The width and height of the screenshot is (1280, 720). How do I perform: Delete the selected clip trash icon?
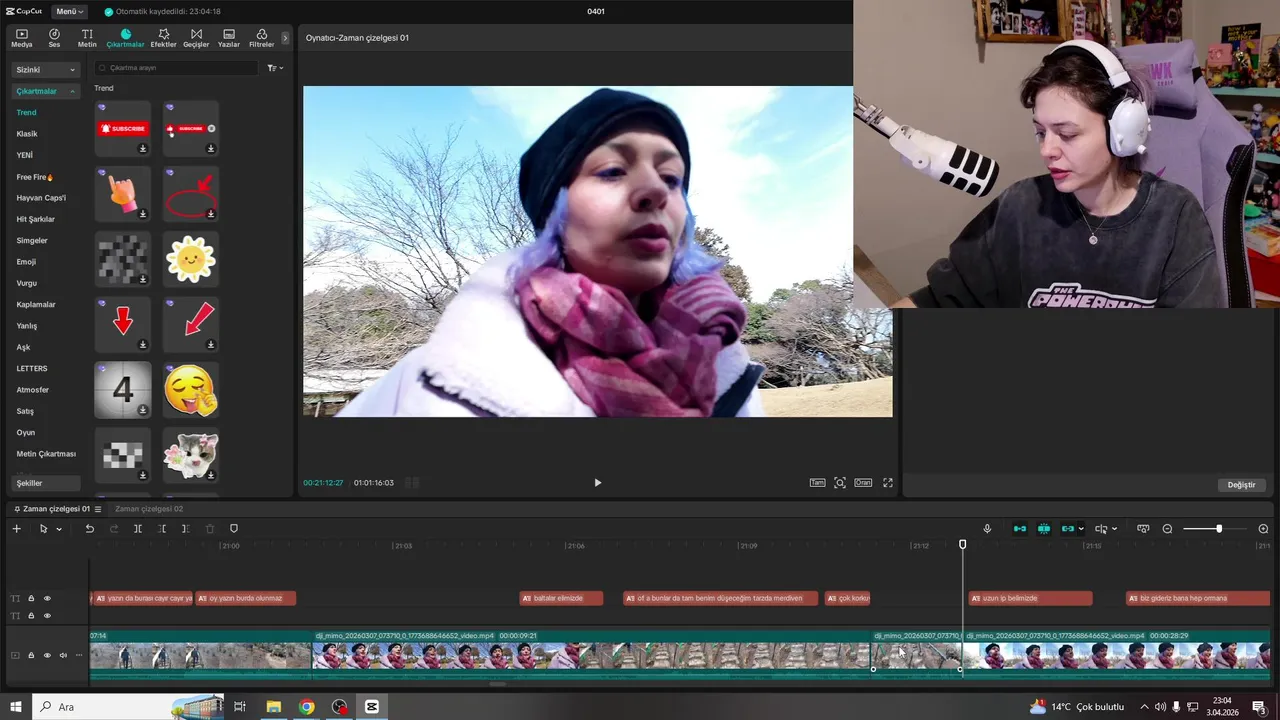coord(210,529)
